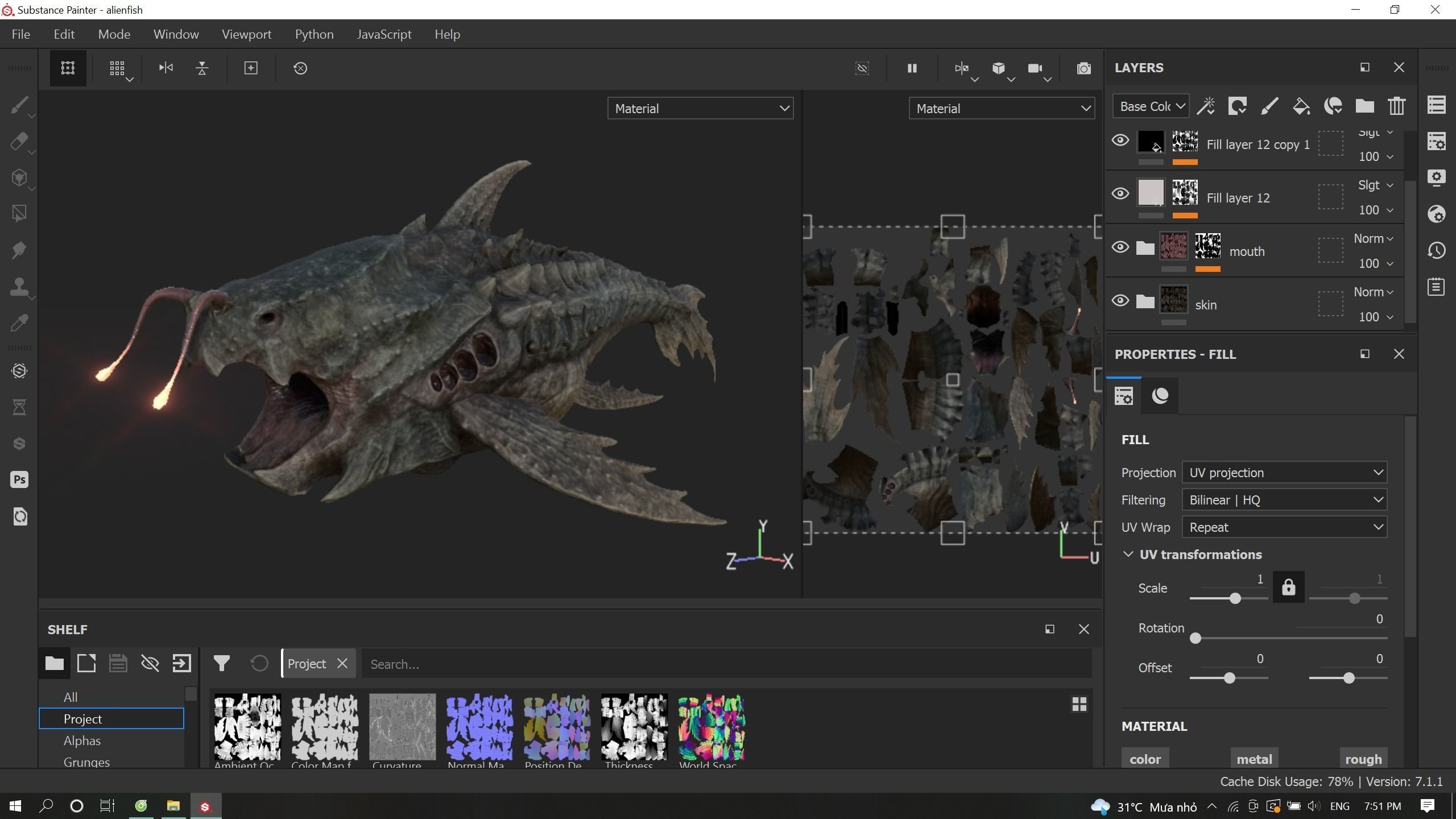1456x819 pixels.
Task: Hide Fill layer 12 visibility eye
Action: pyautogui.click(x=1120, y=193)
